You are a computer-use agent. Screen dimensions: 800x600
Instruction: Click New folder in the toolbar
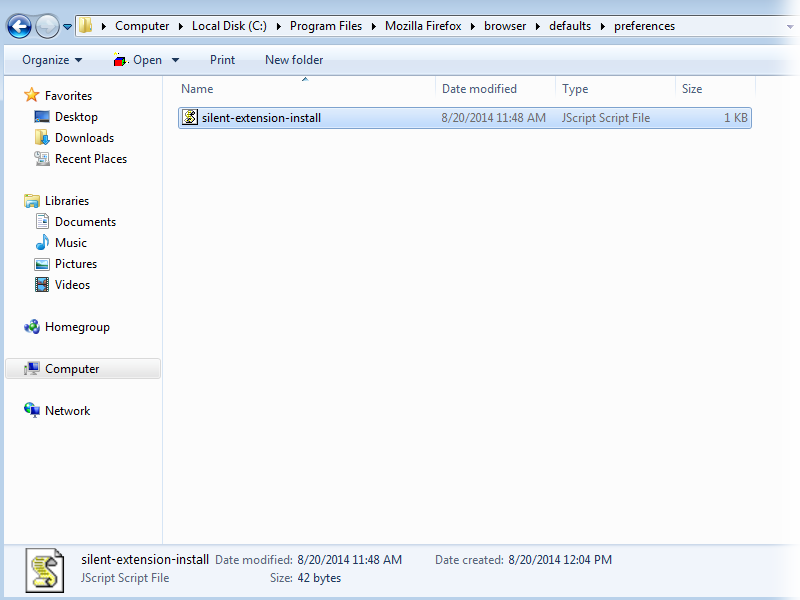[294, 60]
